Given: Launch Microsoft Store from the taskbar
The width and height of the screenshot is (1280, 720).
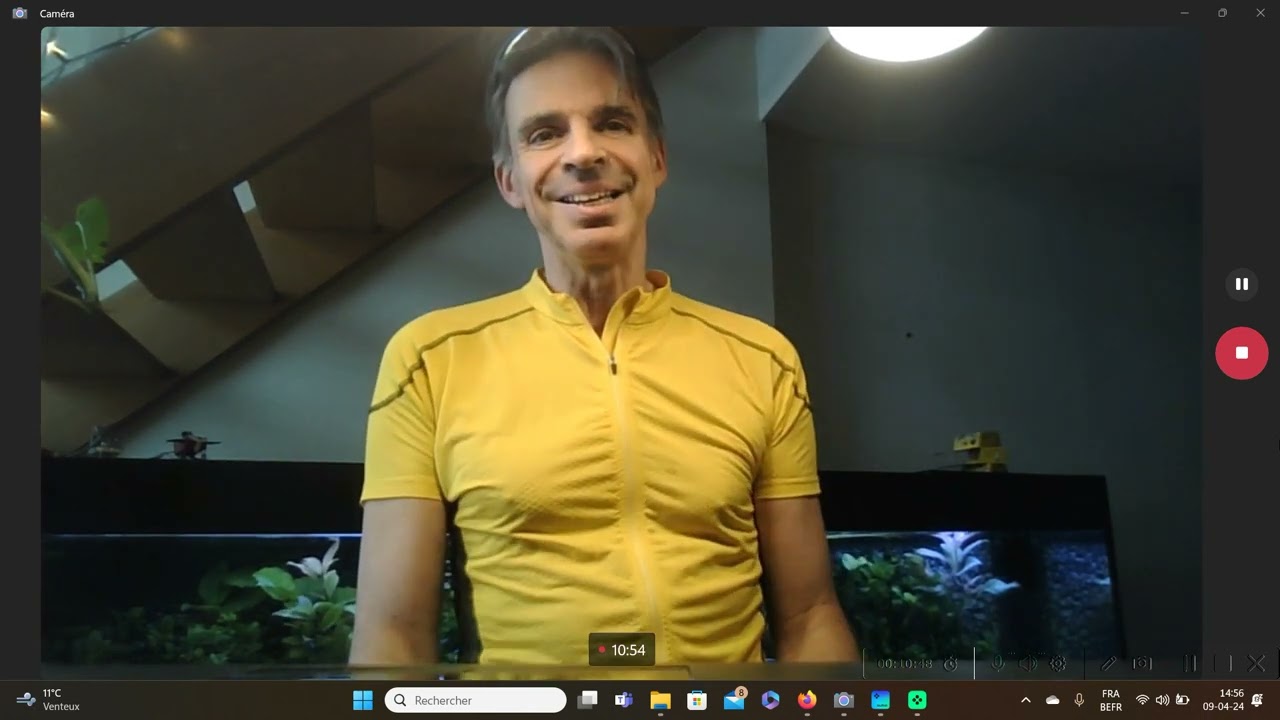Looking at the screenshot, I should pos(697,700).
